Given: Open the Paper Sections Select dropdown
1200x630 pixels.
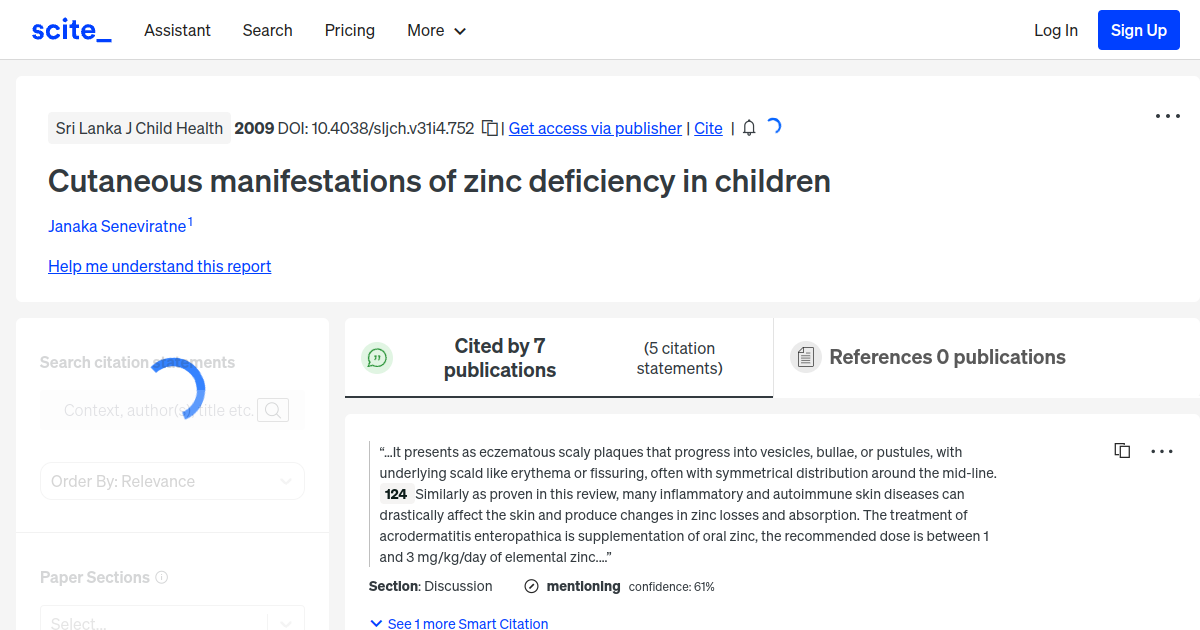Looking at the screenshot, I should pos(172,620).
